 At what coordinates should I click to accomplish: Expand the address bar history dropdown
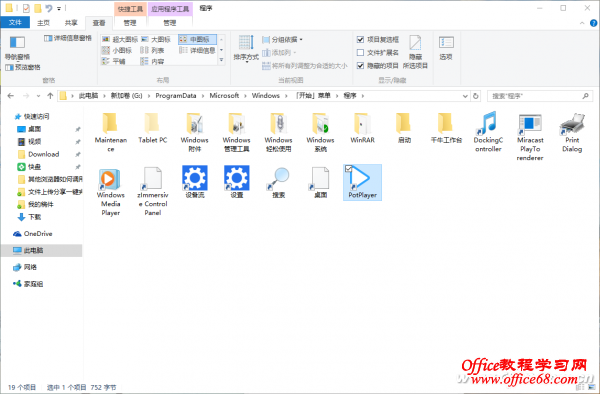(x=465, y=96)
